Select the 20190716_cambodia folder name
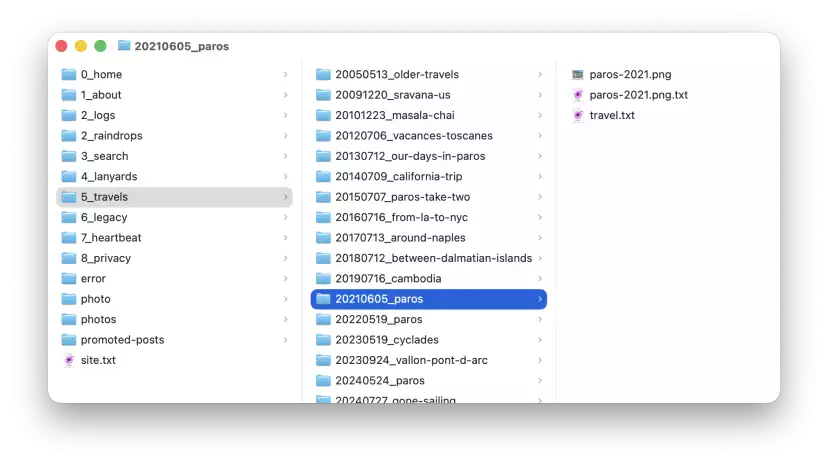The height and width of the screenshot is (466, 828). (x=388, y=278)
